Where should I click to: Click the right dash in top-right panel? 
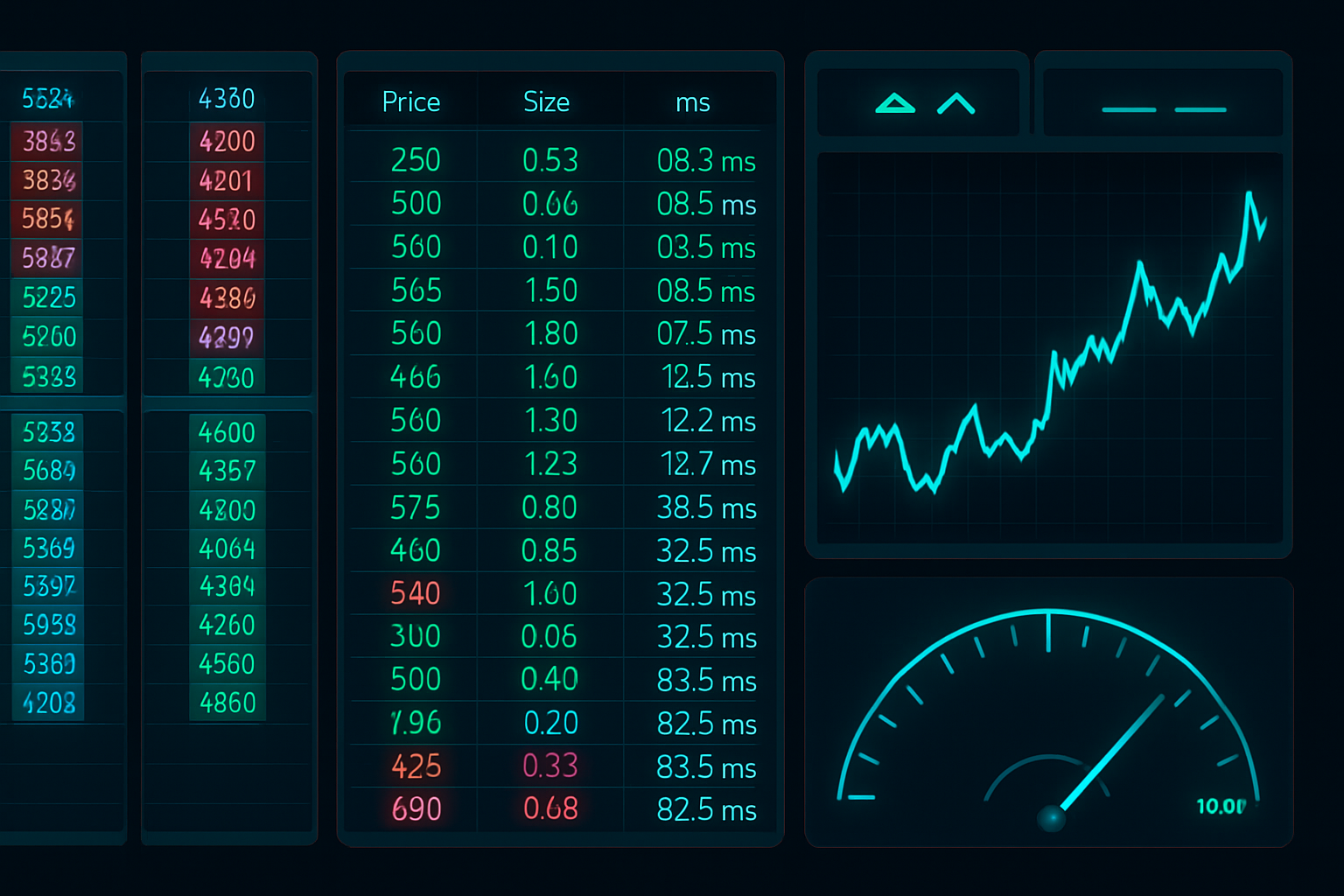tap(1200, 110)
